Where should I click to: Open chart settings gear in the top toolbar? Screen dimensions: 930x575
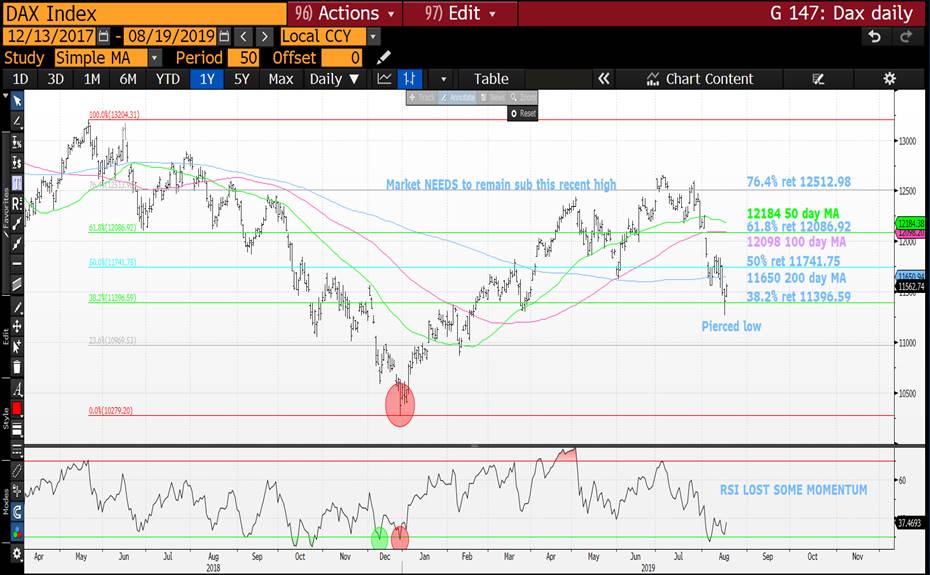889,79
